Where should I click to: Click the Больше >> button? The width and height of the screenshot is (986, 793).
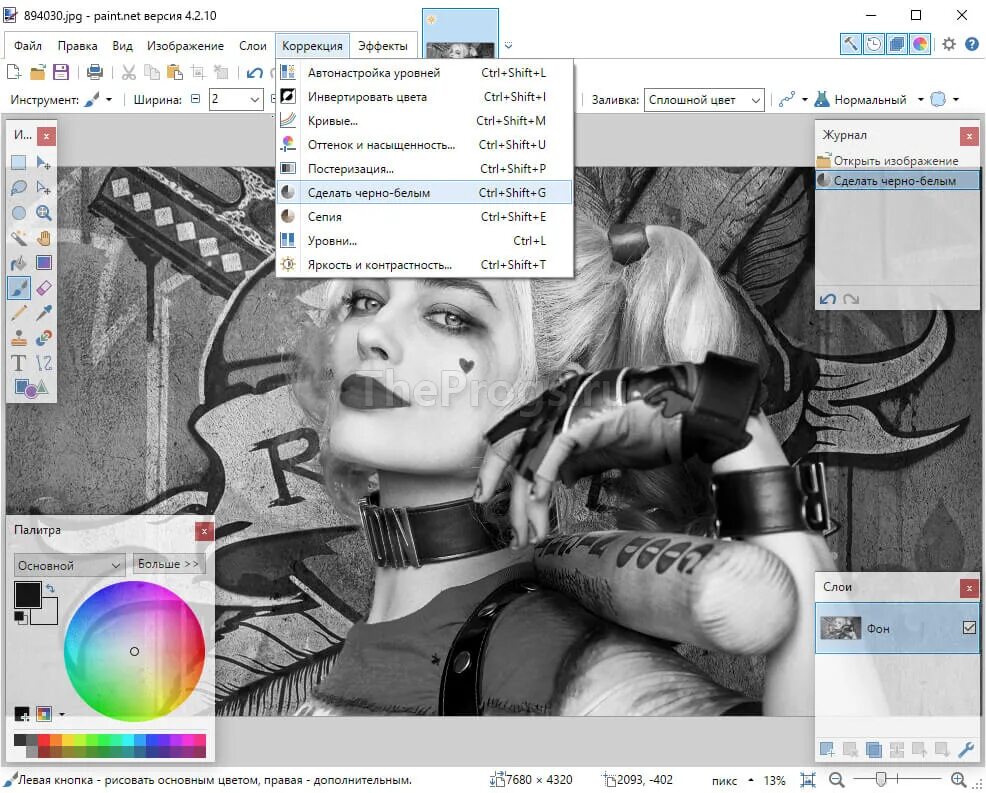pyautogui.click(x=169, y=564)
